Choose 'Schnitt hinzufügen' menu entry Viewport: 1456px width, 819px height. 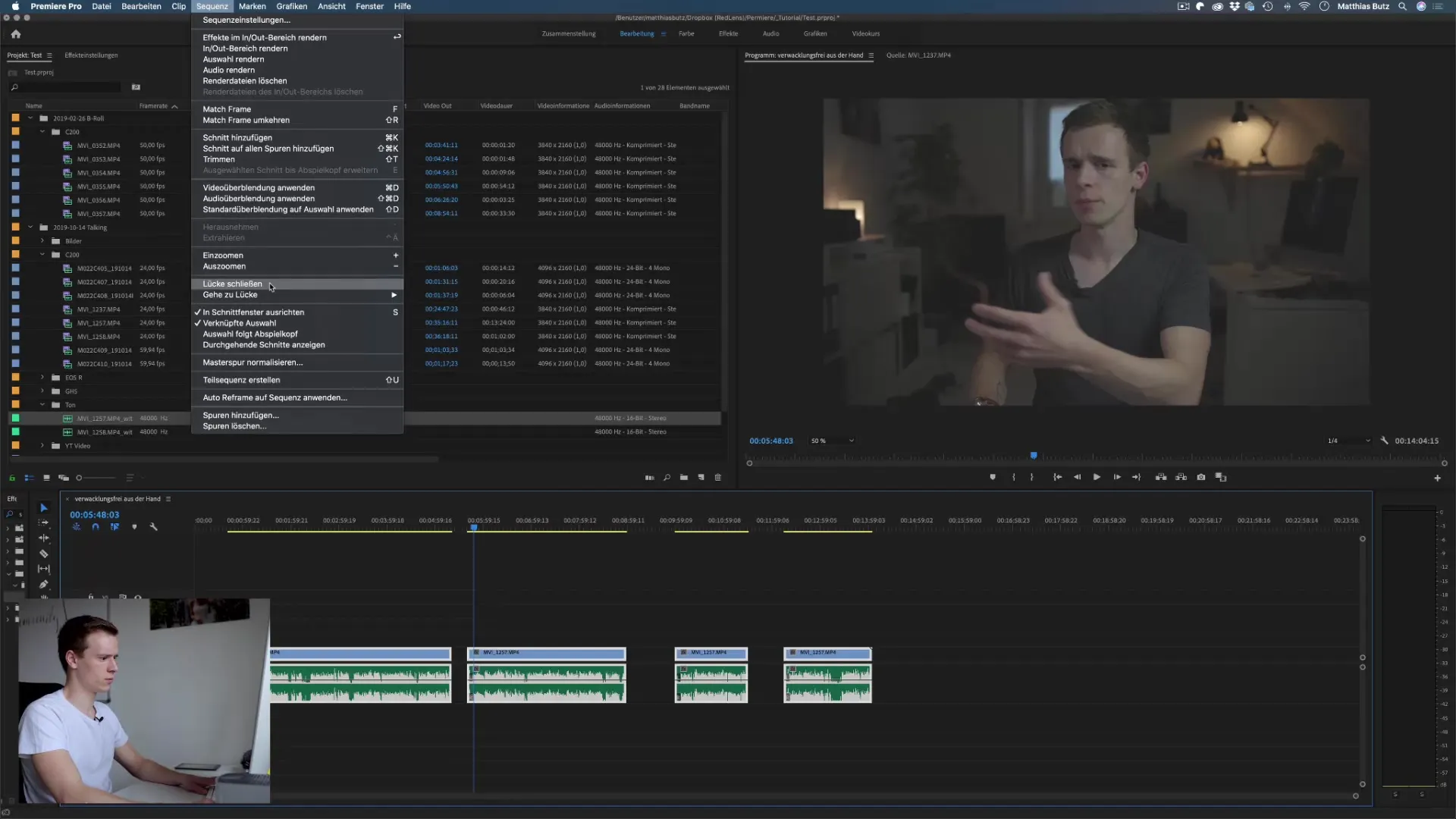297,138
